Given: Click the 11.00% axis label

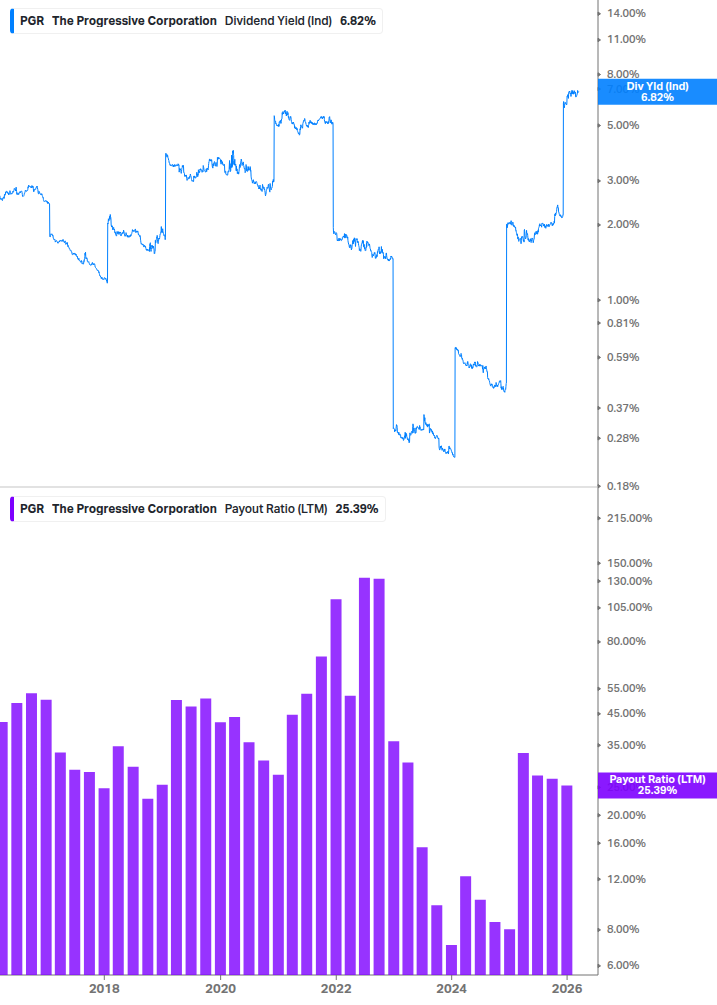Looking at the screenshot, I should pyautogui.click(x=626, y=40).
